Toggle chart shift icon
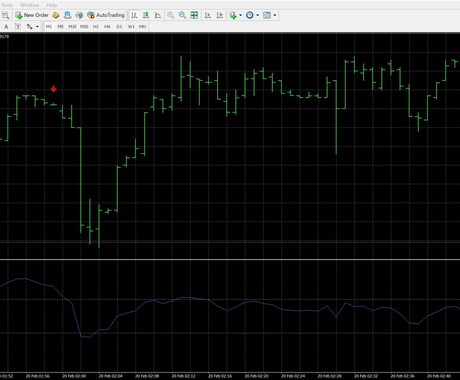Image resolution: width=460 pixels, height=380 pixels. pos(220,15)
